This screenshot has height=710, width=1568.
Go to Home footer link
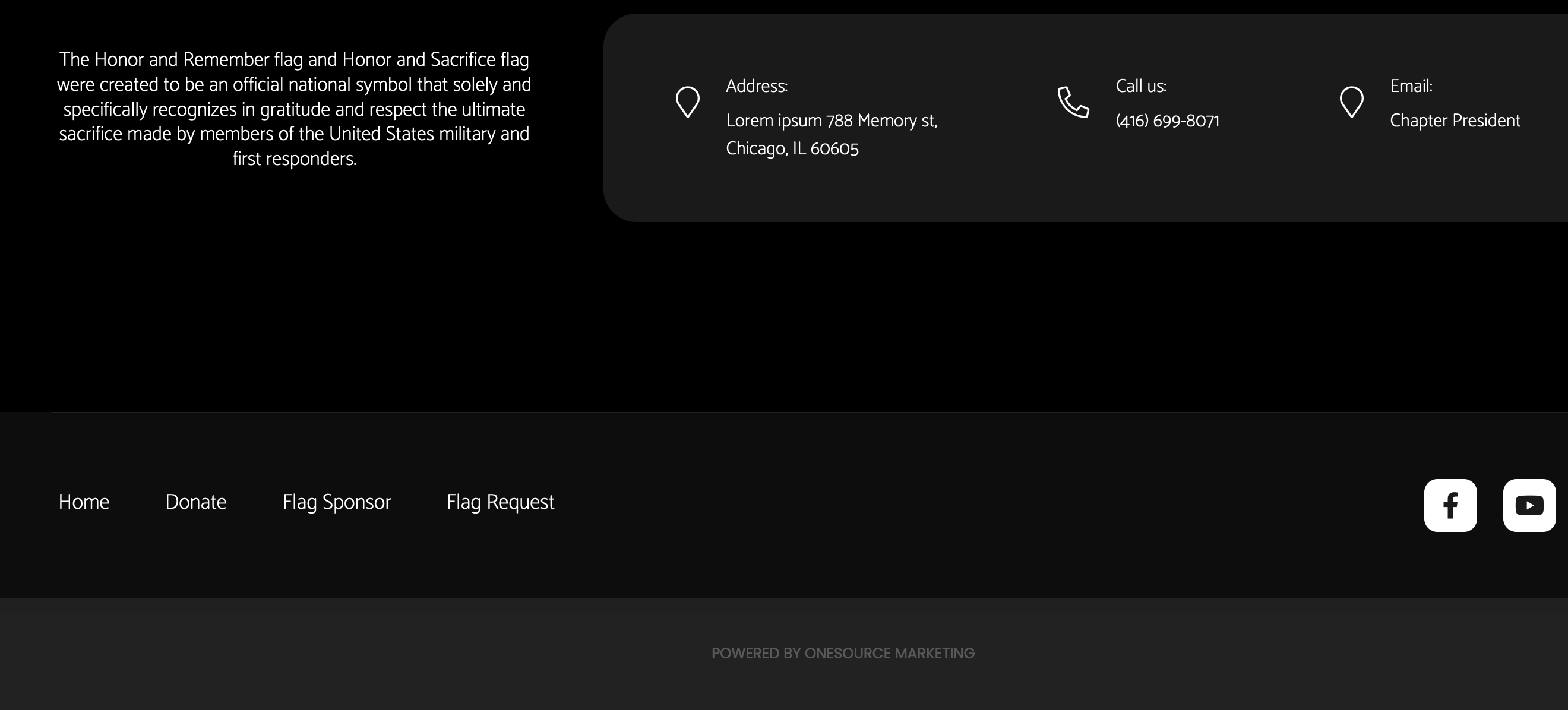tap(84, 502)
